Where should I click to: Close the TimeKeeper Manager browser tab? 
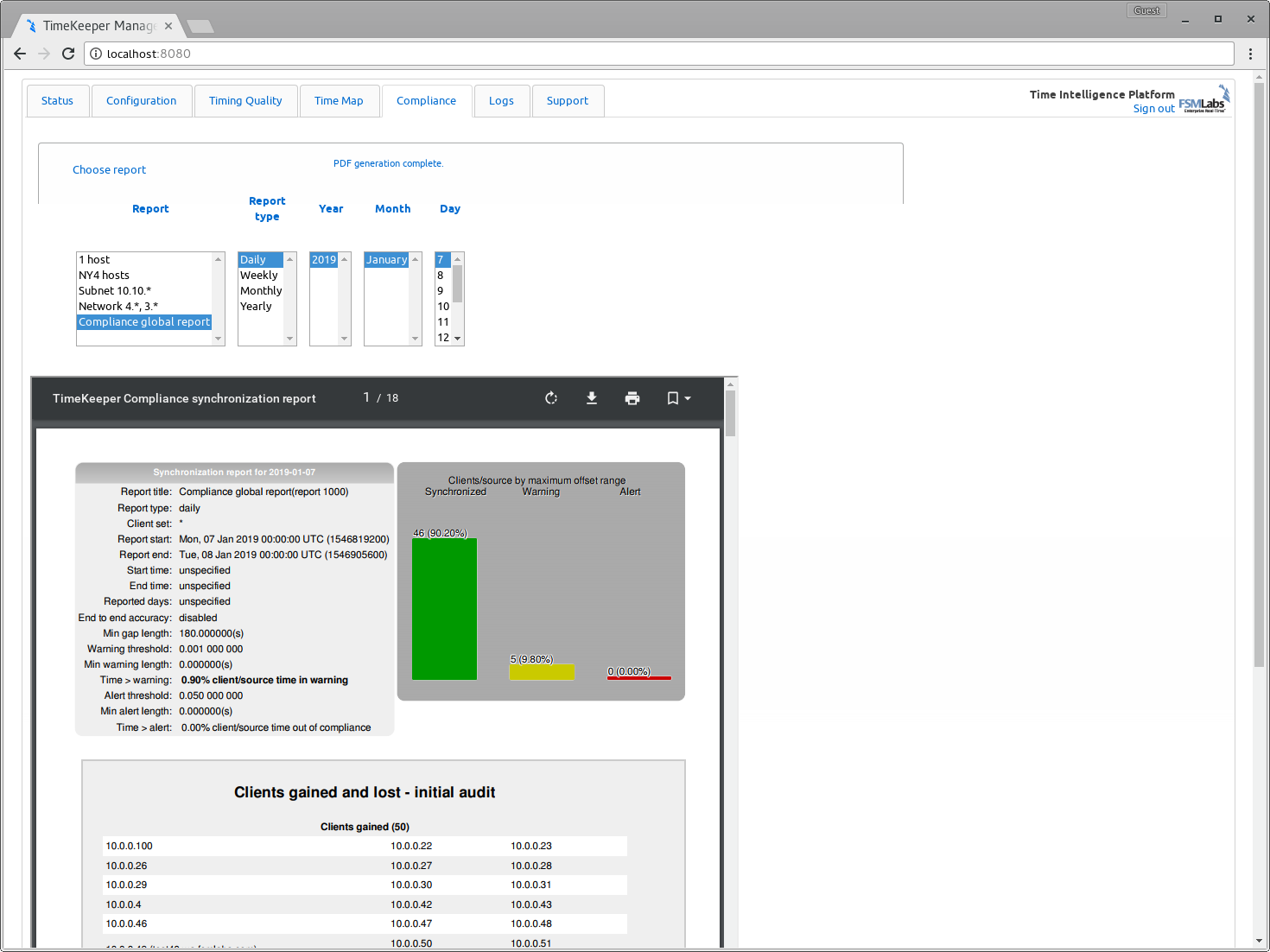click(168, 26)
